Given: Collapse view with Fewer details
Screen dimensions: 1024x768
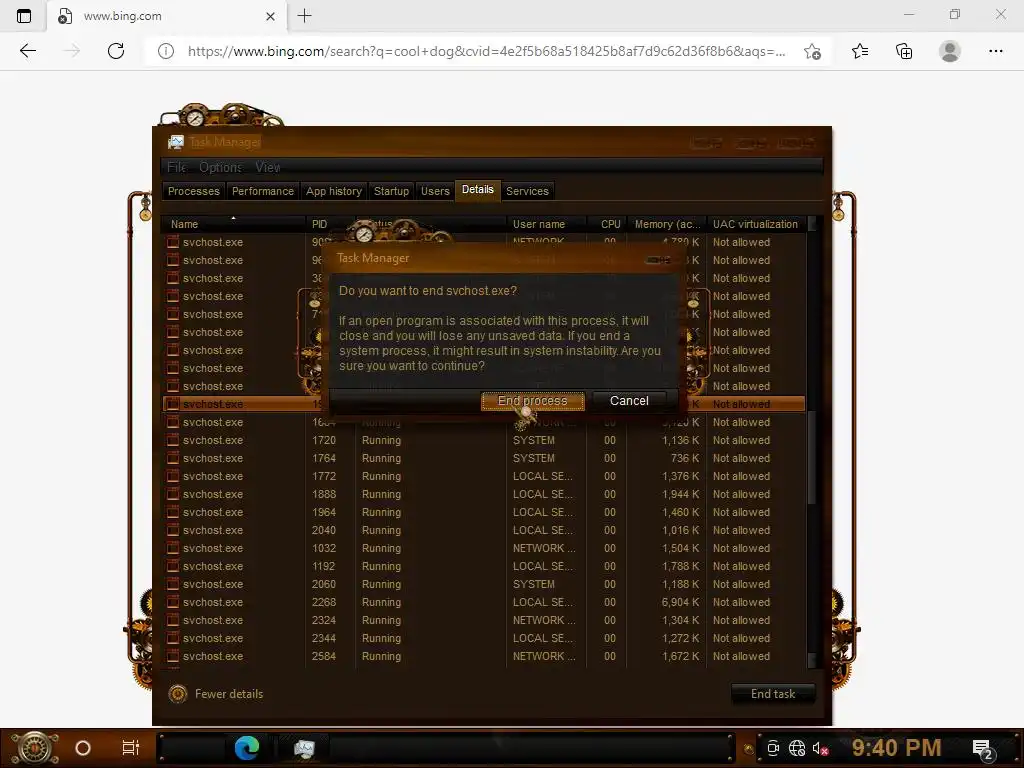Looking at the screenshot, I should (229, 694).
